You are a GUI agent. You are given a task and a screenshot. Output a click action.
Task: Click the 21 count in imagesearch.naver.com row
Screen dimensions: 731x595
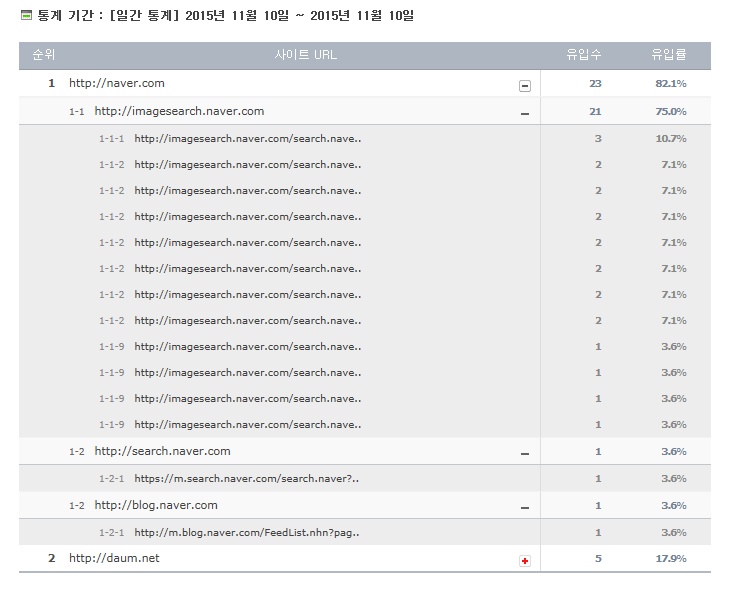coord(595,112)
